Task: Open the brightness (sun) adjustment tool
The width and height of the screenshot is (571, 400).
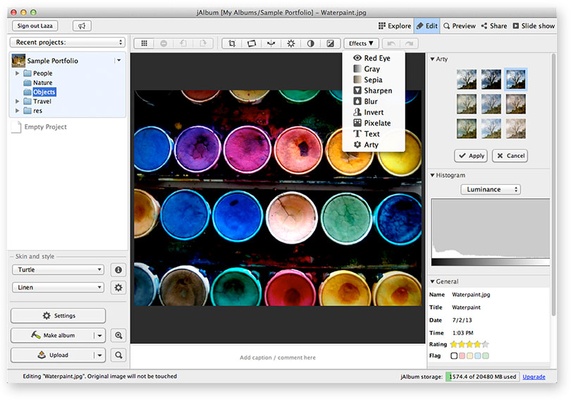Action: point(291,43)
